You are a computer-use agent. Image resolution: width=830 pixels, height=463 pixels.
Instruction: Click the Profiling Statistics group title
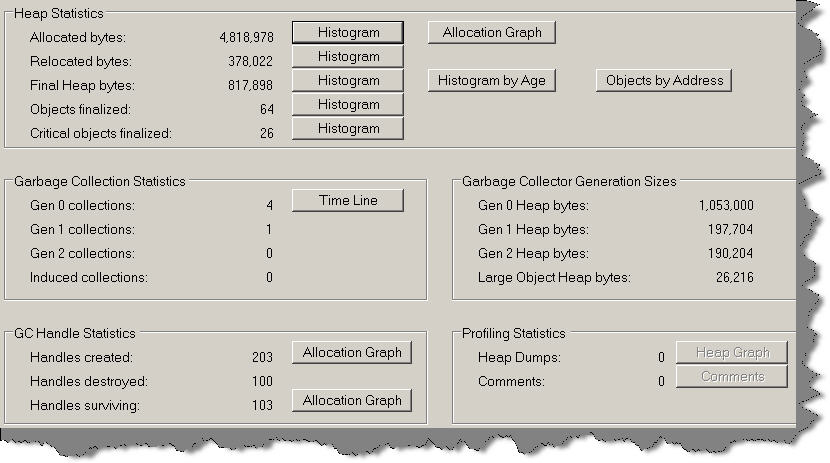pyautogui.click(x=513, y=333)
